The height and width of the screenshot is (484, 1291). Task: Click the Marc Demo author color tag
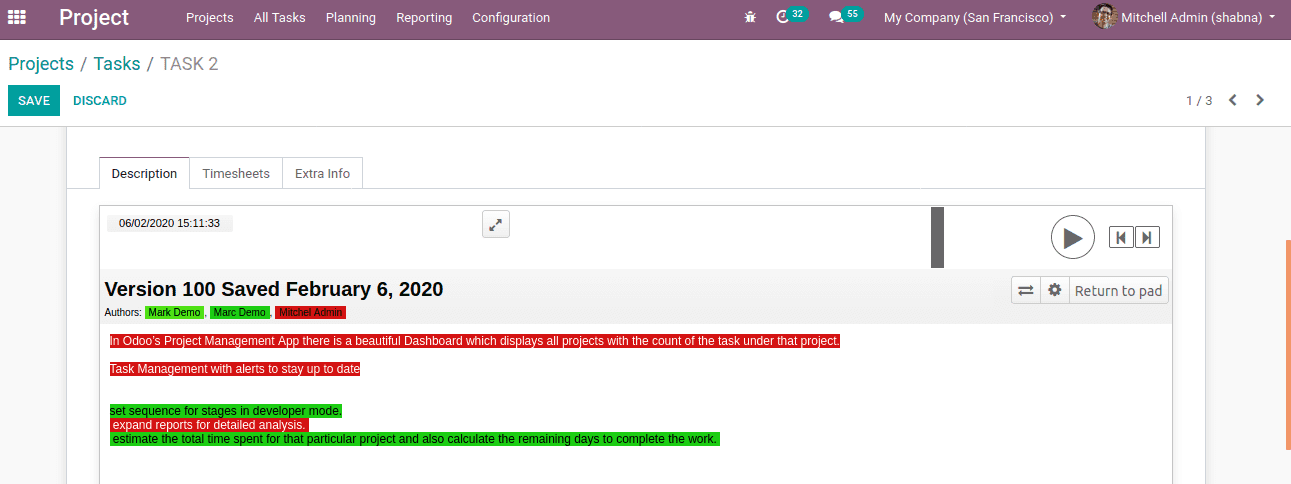tap(240, 312)
